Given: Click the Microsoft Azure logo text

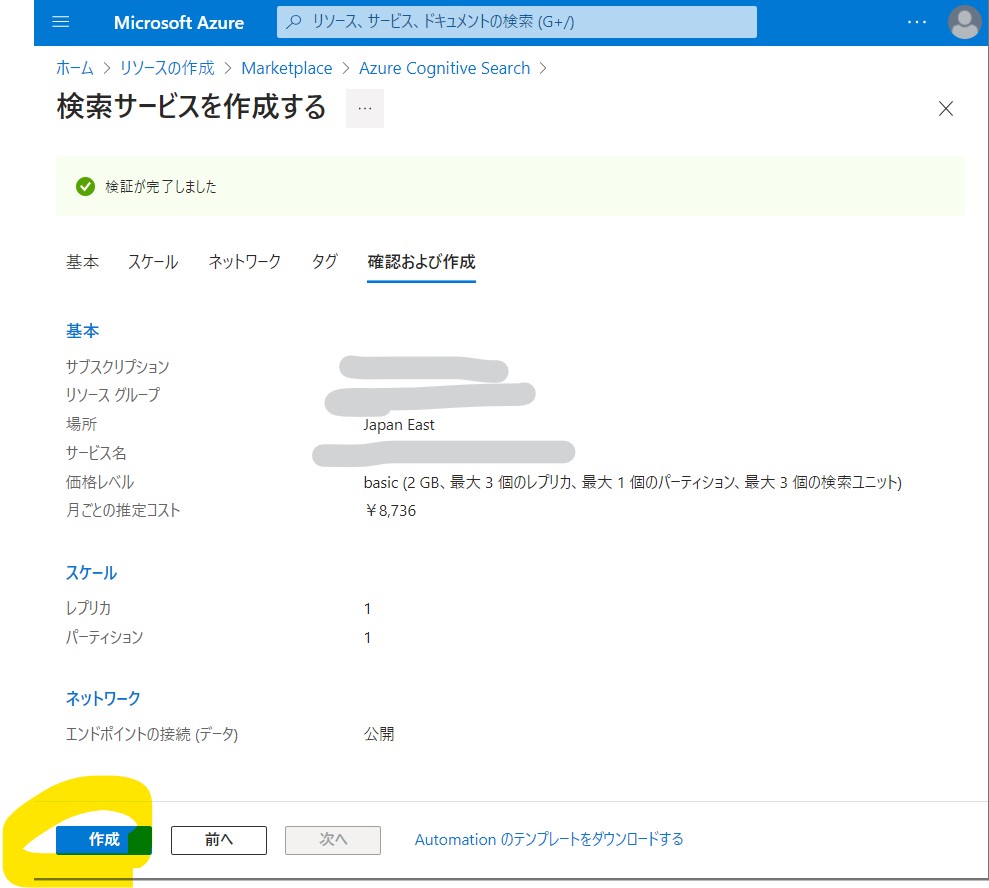Looking at the screenshot, I should (178, 23).
